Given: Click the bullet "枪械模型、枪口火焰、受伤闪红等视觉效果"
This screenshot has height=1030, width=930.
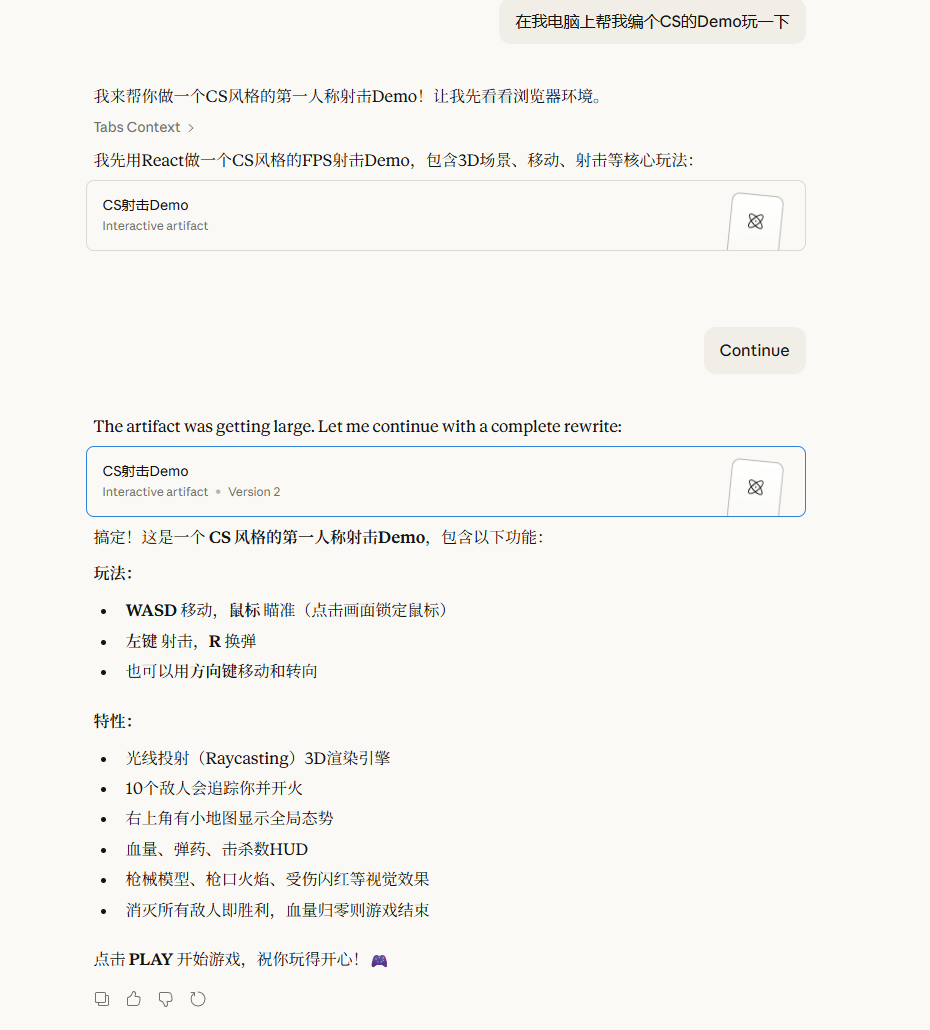Looking at the screenshot, I should 277,880.
